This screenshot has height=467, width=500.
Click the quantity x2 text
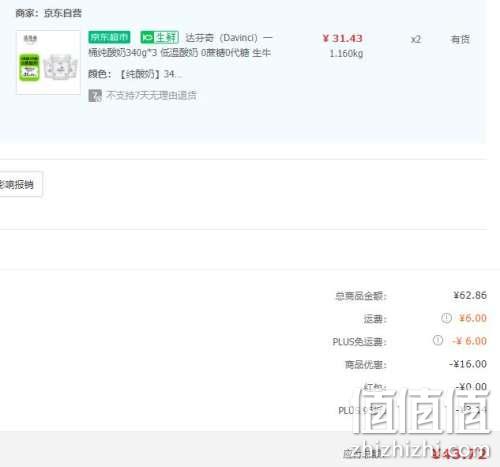coord(415,40)
